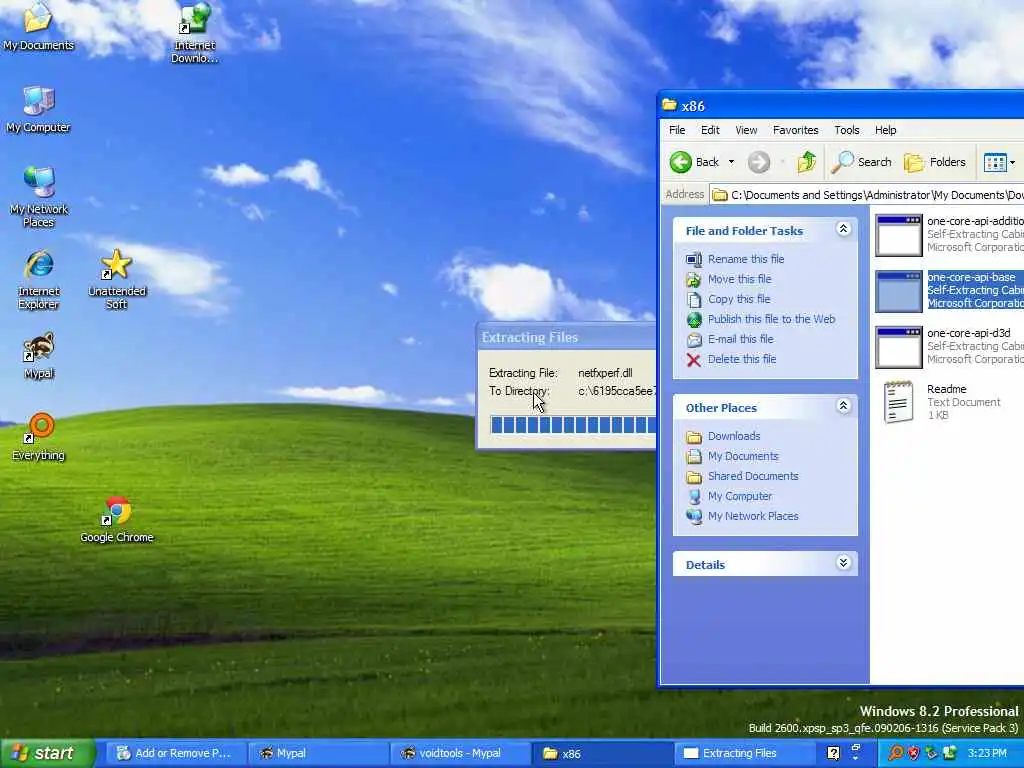The width and height of the screenshot is (1024, 768).
Task: Go to My Computer in Other Places
Action: [740, 496]
